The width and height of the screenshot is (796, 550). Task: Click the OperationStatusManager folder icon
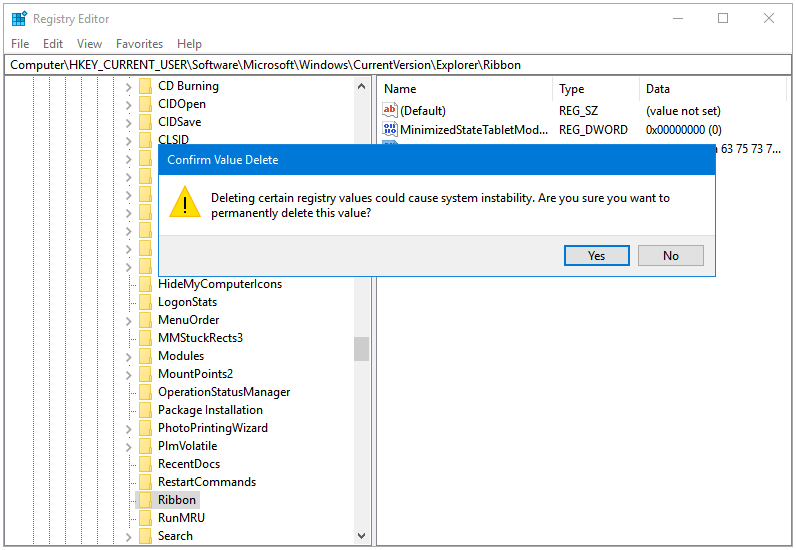tap(145, 392)
